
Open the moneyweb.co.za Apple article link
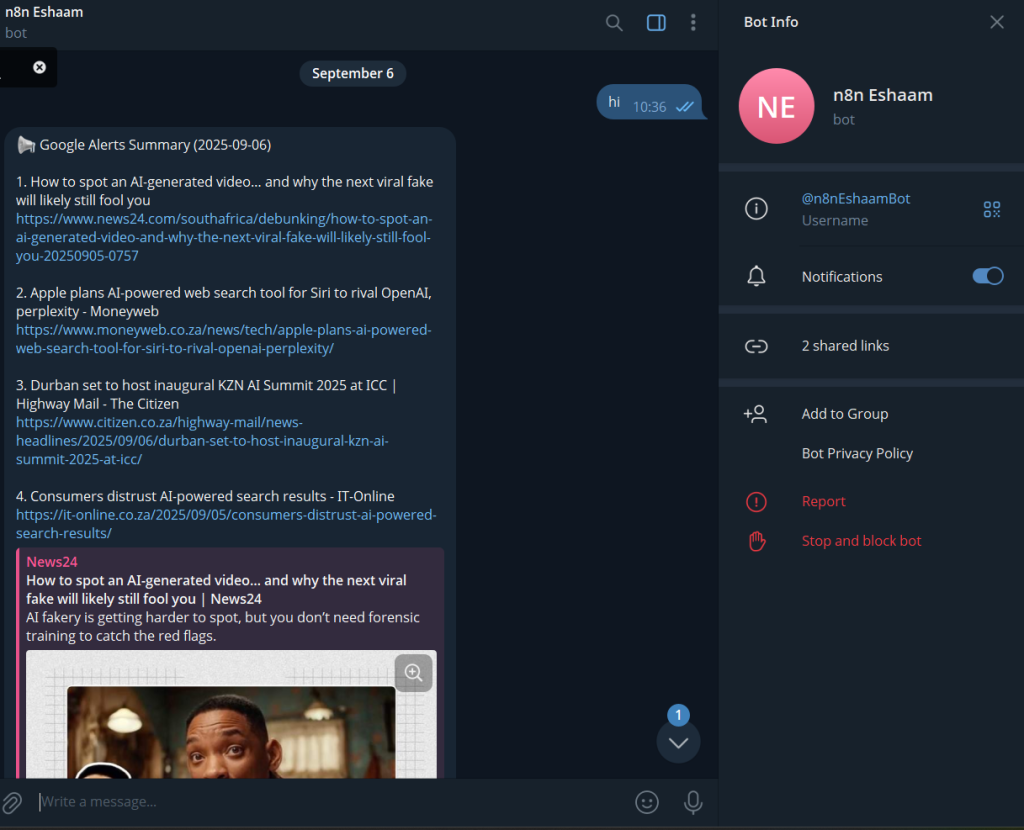[222, 339]
